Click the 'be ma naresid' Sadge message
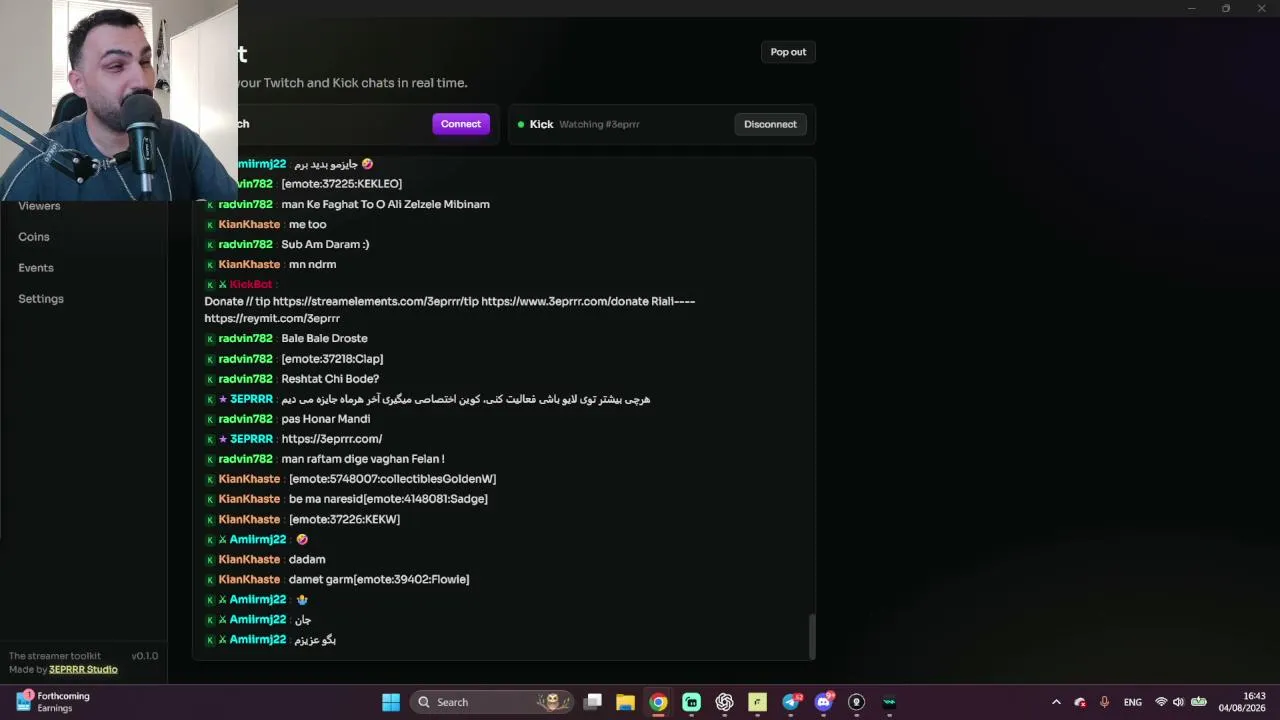 click(x=388, y=499)
